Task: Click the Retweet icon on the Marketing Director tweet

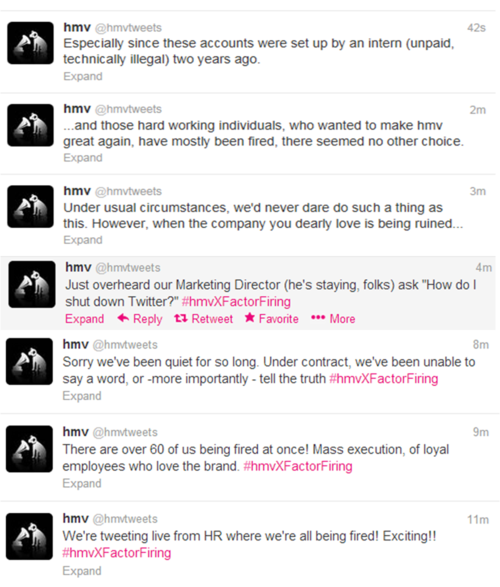Action: tap(181, 318)
